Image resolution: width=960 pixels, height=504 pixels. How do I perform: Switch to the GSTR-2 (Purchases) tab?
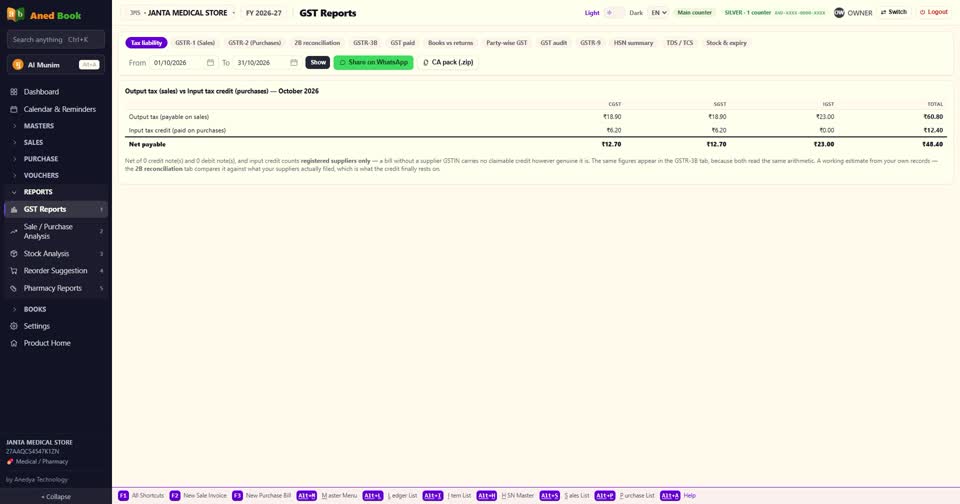coord(255,43)
